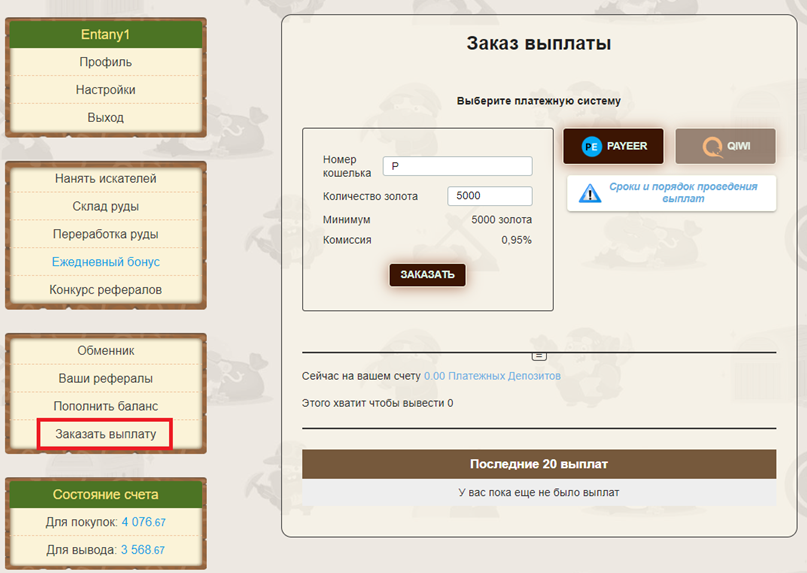Open Склад руды page
This screenshot has width=807, height=573.
106,206
